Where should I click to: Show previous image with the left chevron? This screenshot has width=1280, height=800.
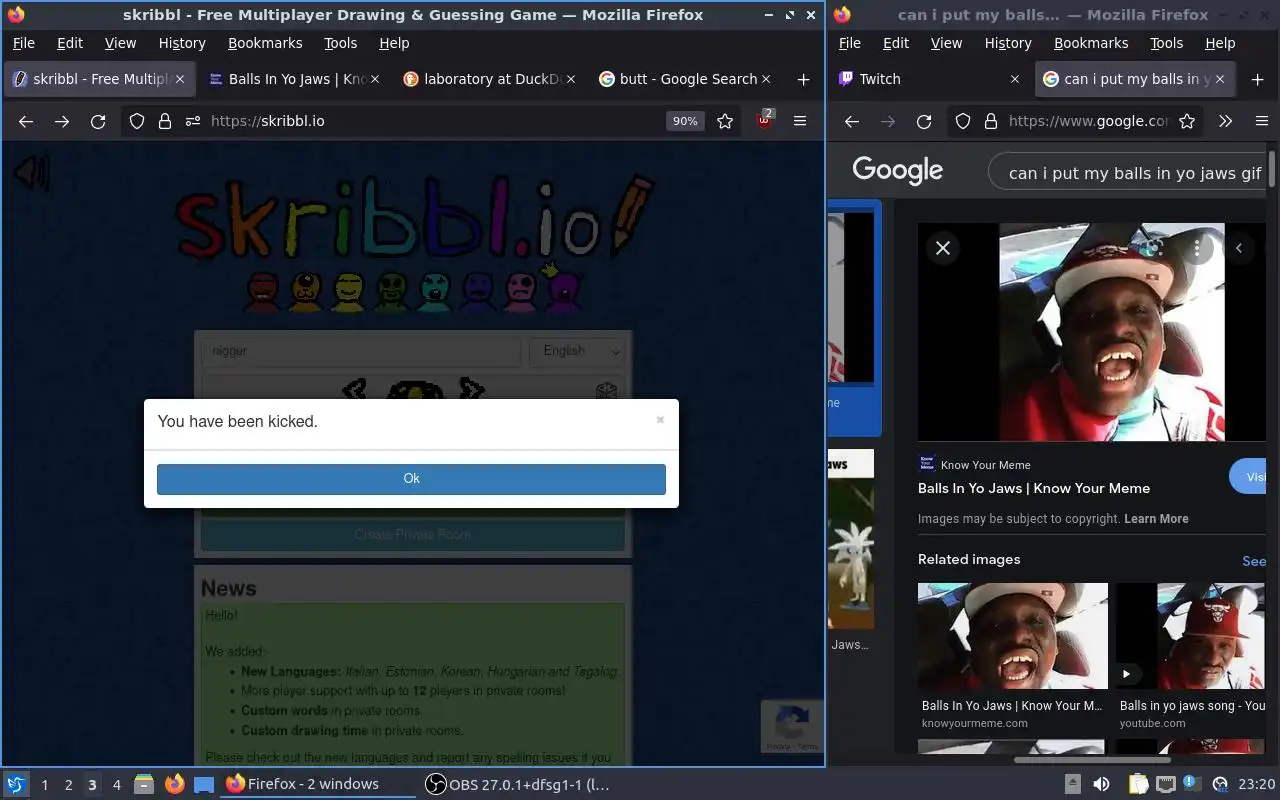pyautogui.click(x=1239, y=248)
